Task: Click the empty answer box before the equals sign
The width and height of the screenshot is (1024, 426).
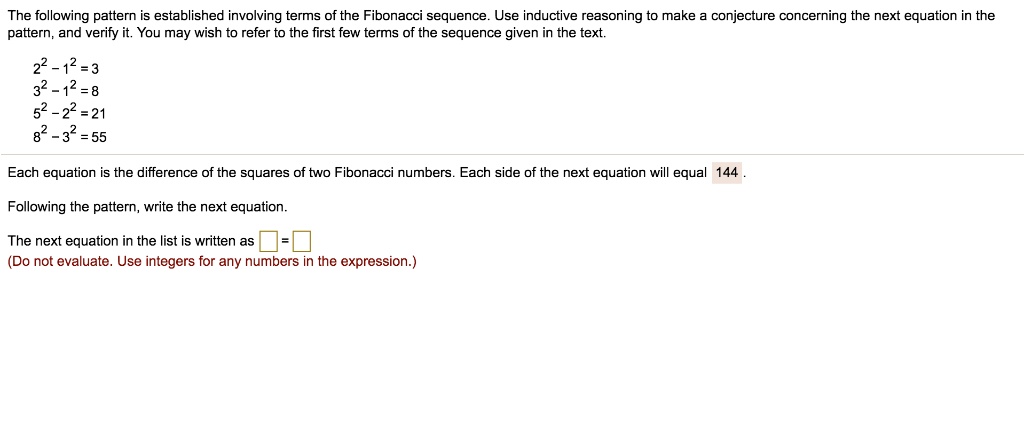Action: coord(268,242)
